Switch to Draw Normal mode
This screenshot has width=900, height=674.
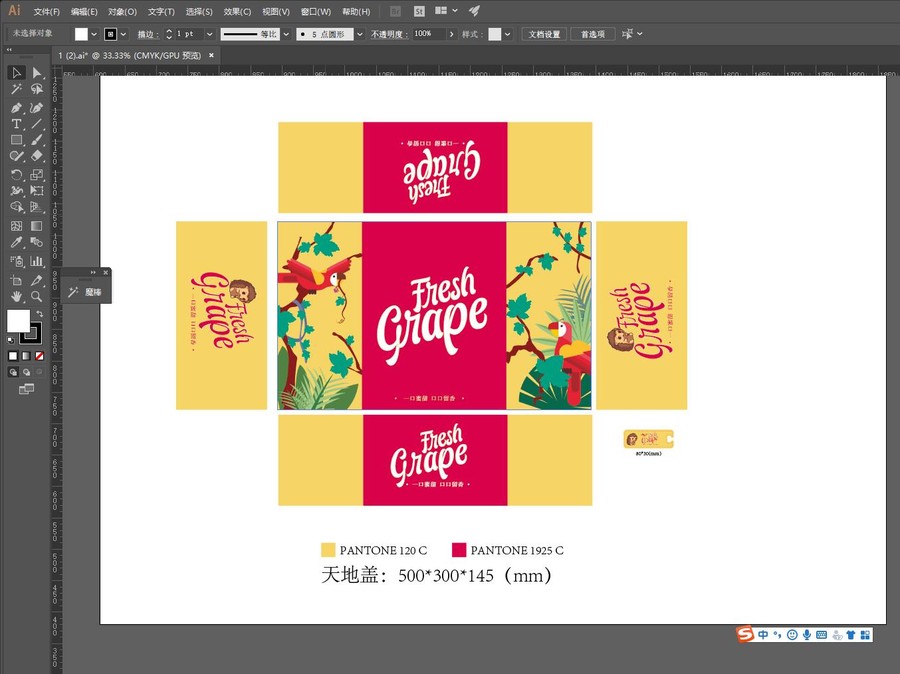(13, 372)
